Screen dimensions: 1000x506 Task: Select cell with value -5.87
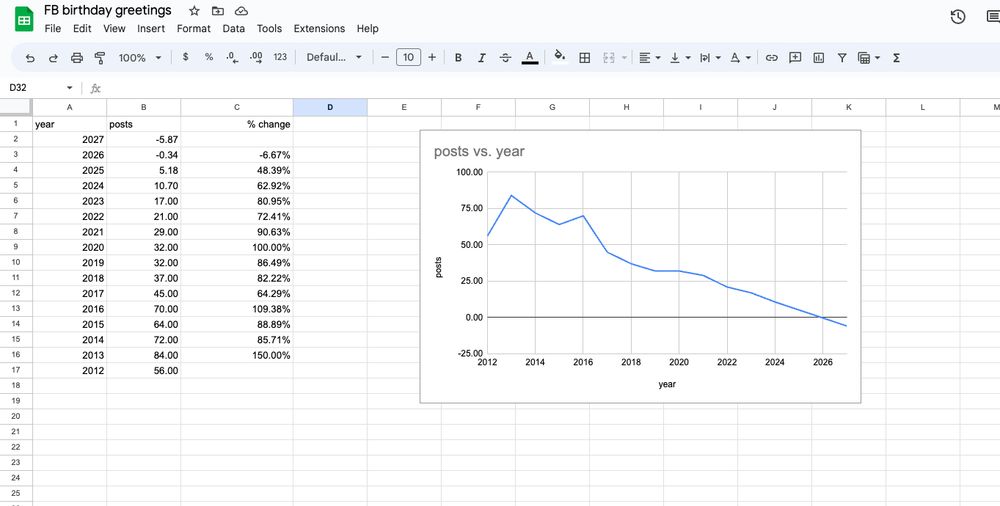point(143,139)
